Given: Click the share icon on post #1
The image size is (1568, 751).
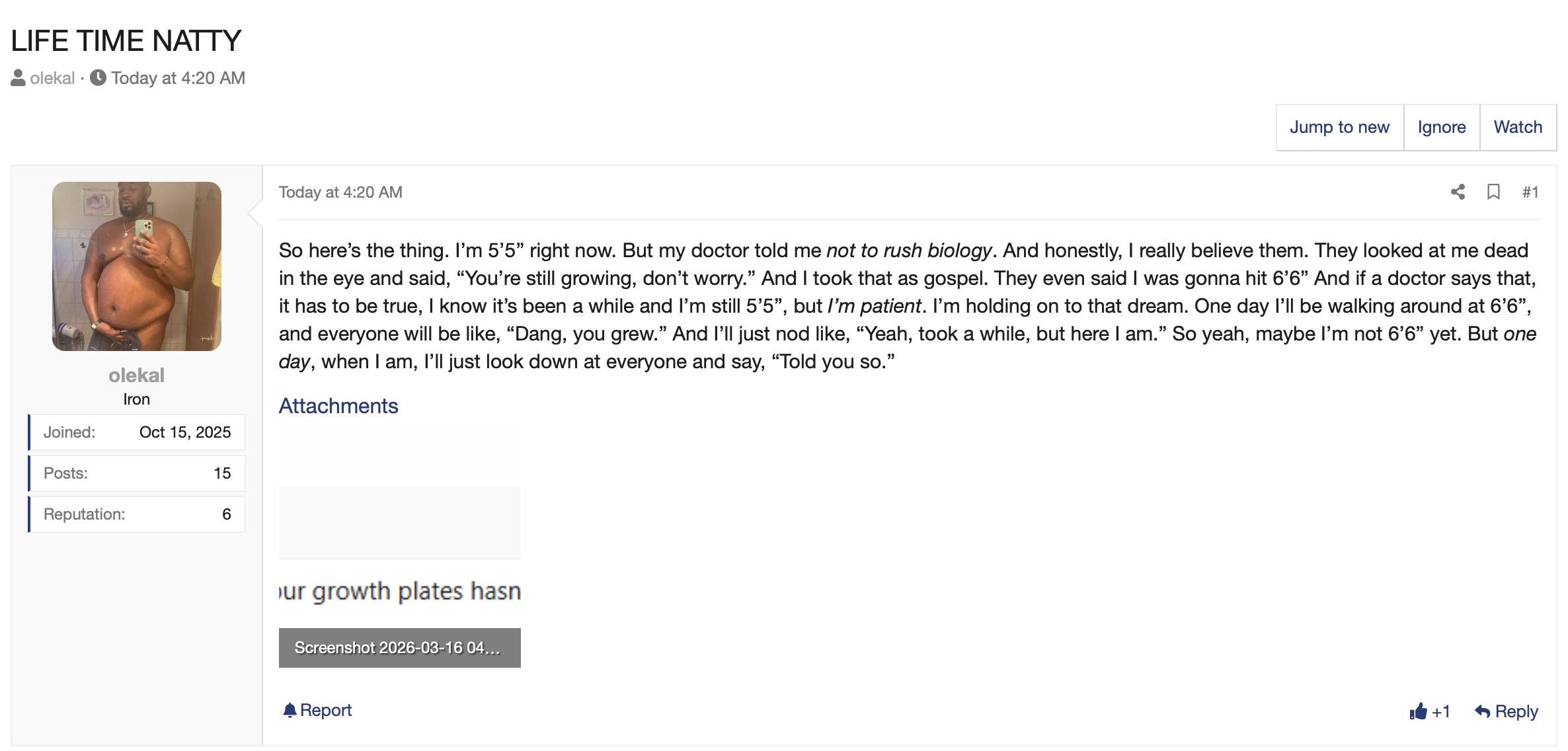Looking at the screenshot, I should [1458, 192].
